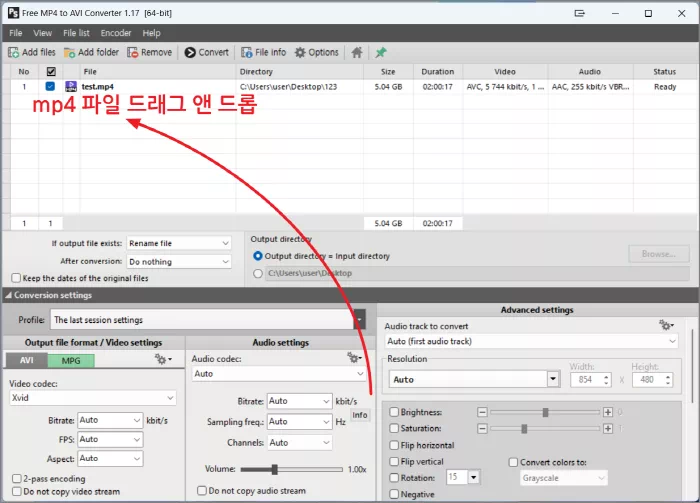Enable the Saturation checkbox
The height and width of the screenshot is (503, 700).
point(394,428)
